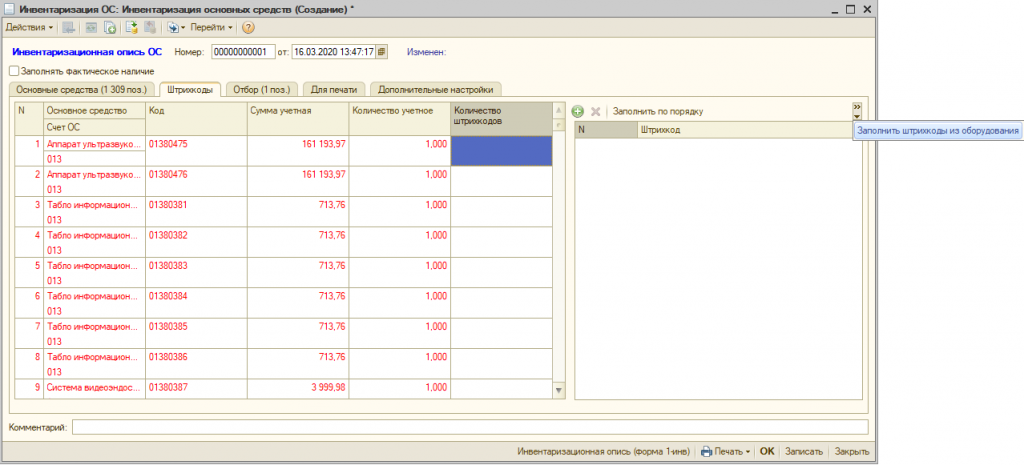Open the help question mark icon
The image size is (1024, 465).
click(x=248, y=27)
